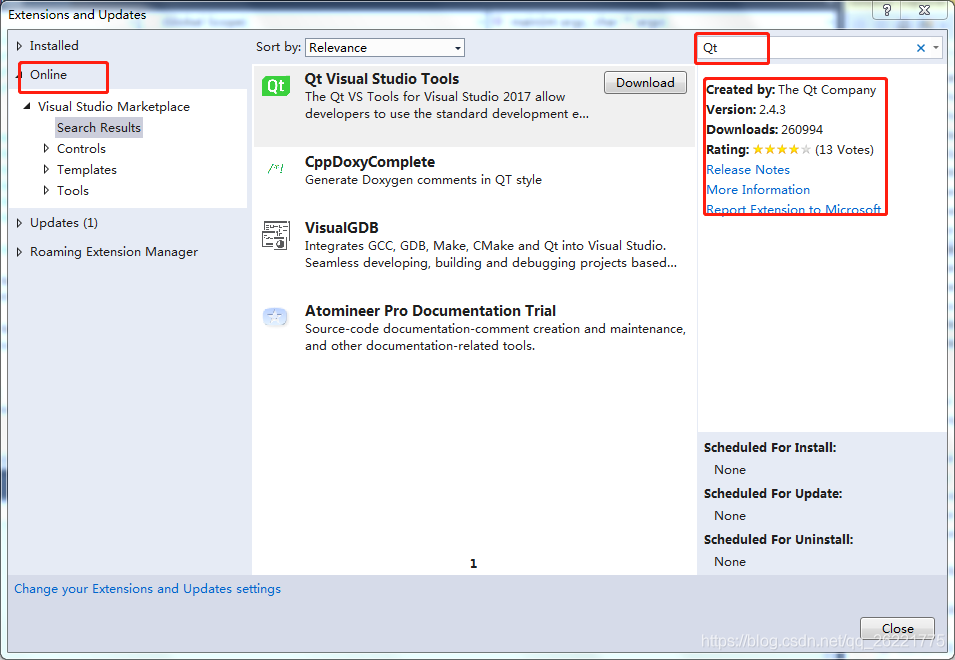The width and height of the screenshot is (955, 660).
Task: Open the Release Notes link
Action: click(x=748, y=170)
